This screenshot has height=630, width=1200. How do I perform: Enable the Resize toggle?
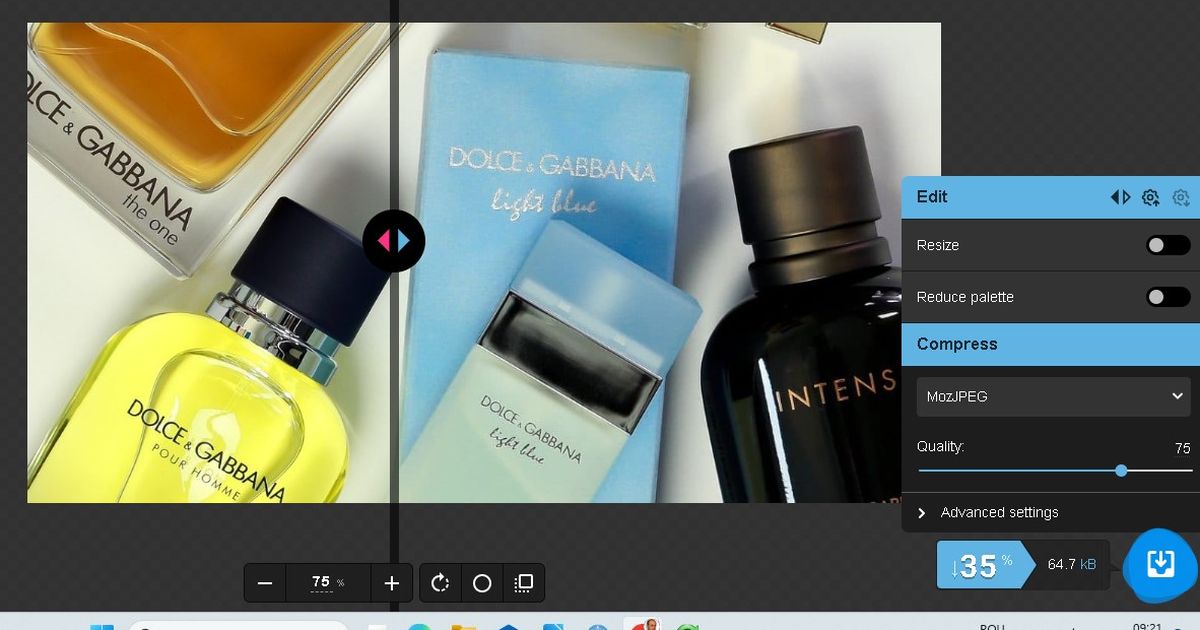(x=1167, y=245)
